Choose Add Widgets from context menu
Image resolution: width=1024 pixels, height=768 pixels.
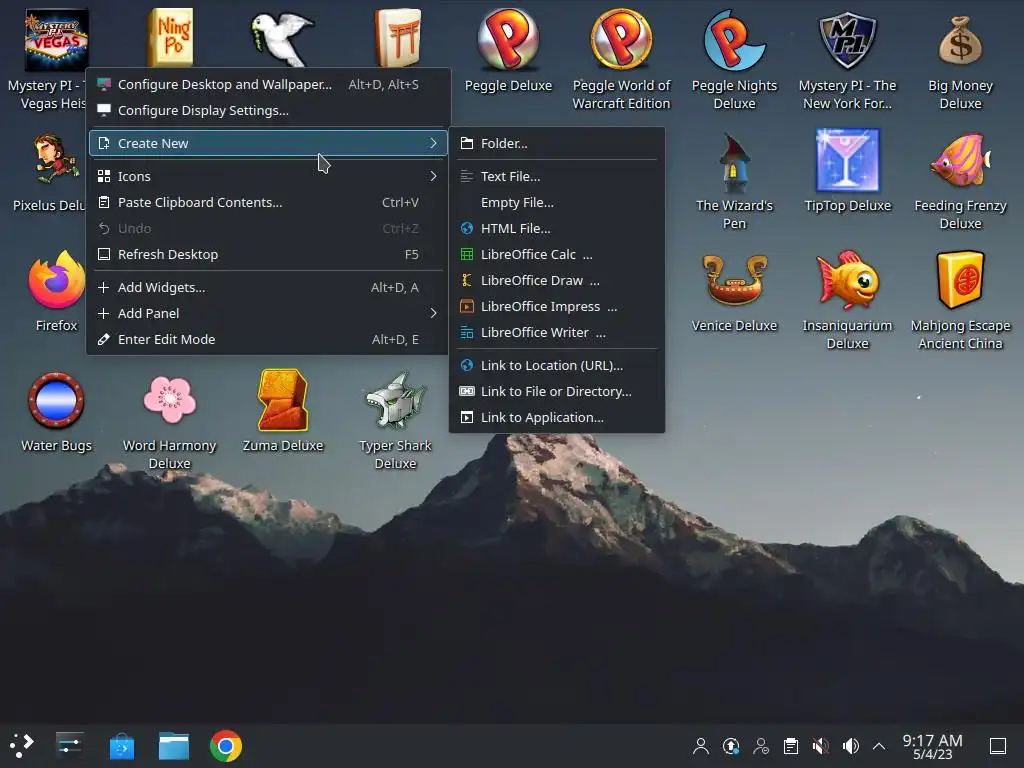(268, 287)
